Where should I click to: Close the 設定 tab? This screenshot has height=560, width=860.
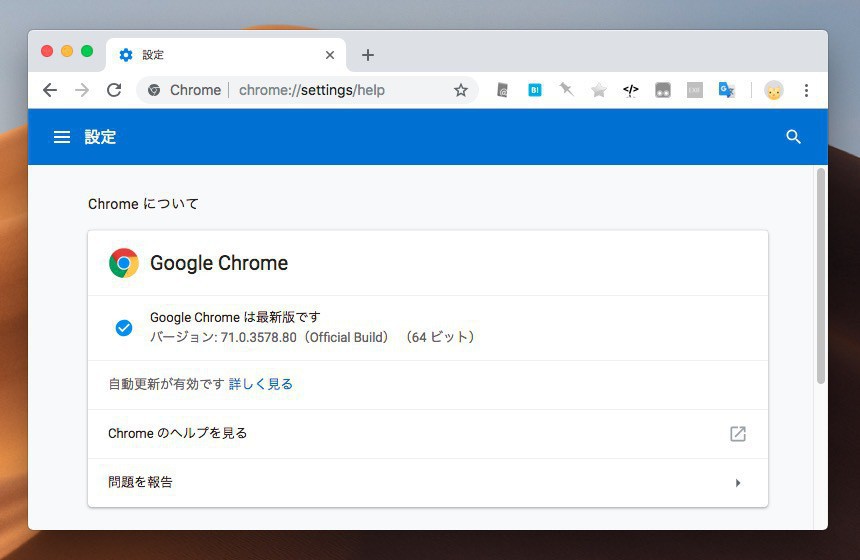[x=330, y=55]
